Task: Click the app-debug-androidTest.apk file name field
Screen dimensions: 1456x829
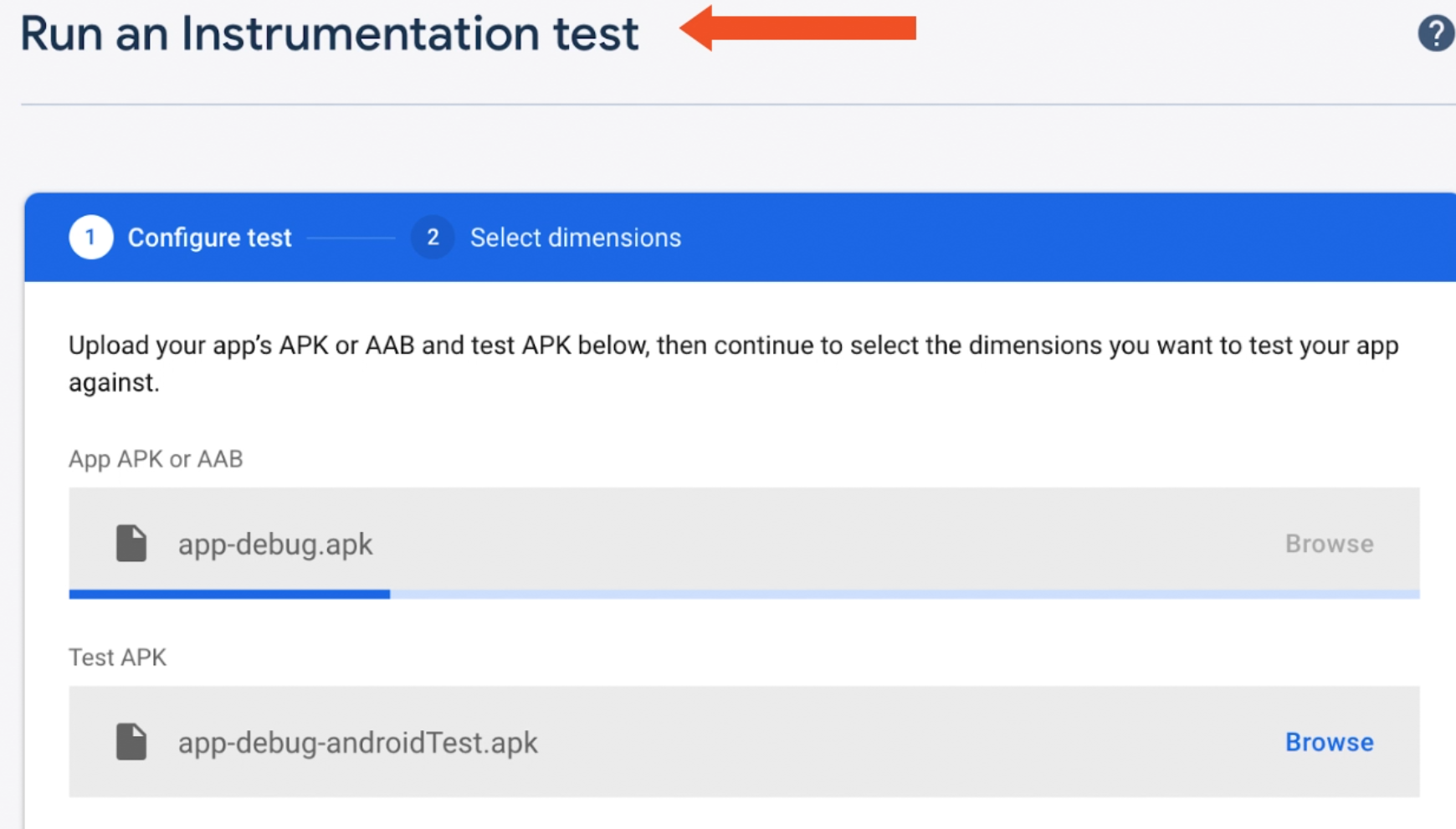Action: click(357, 743)
